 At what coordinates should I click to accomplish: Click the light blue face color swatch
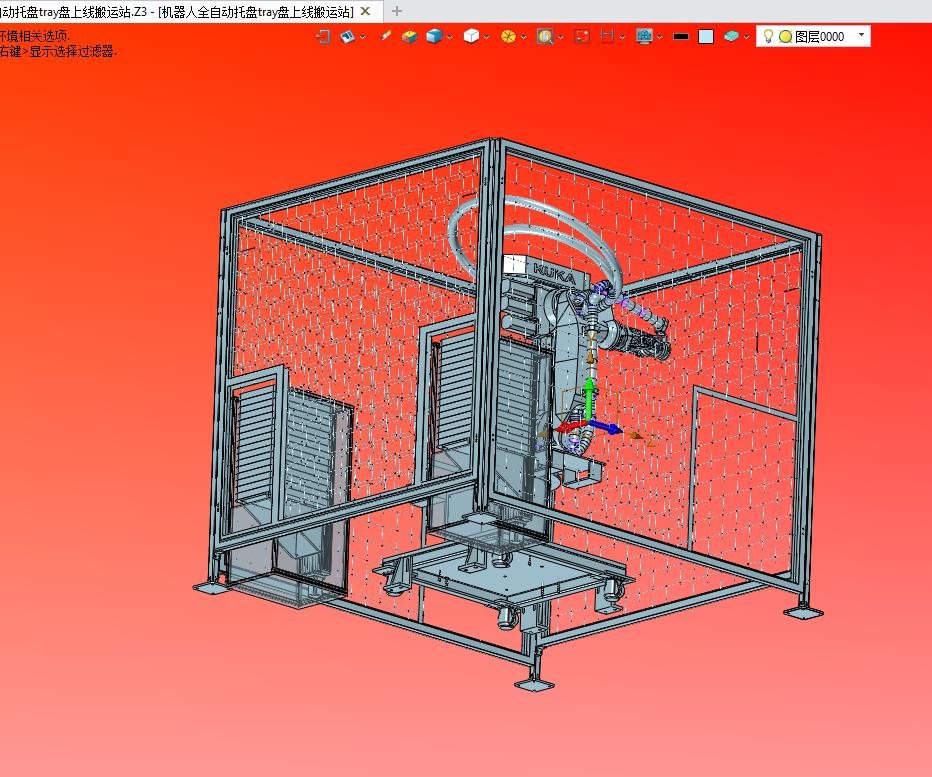(x=706, y=37)
